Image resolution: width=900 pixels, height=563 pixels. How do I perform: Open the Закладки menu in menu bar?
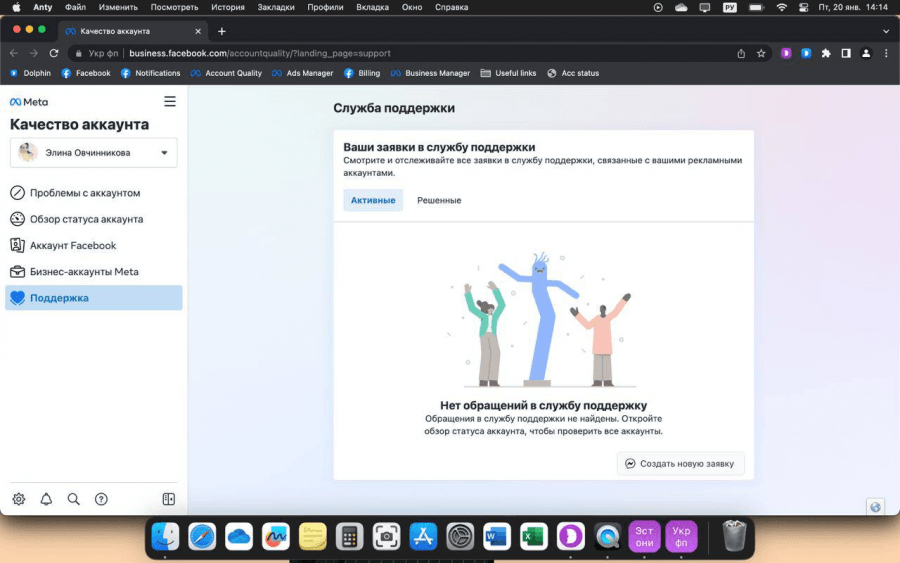(276, 7)
